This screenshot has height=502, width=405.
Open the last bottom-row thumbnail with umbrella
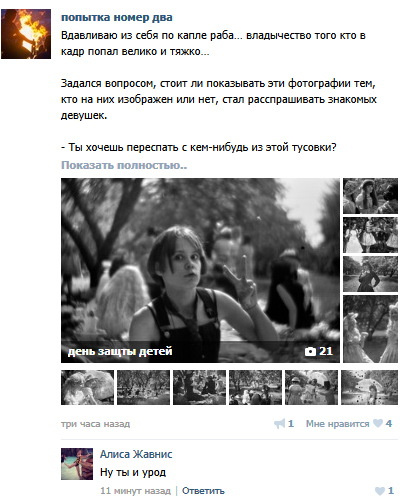point(369,387)
